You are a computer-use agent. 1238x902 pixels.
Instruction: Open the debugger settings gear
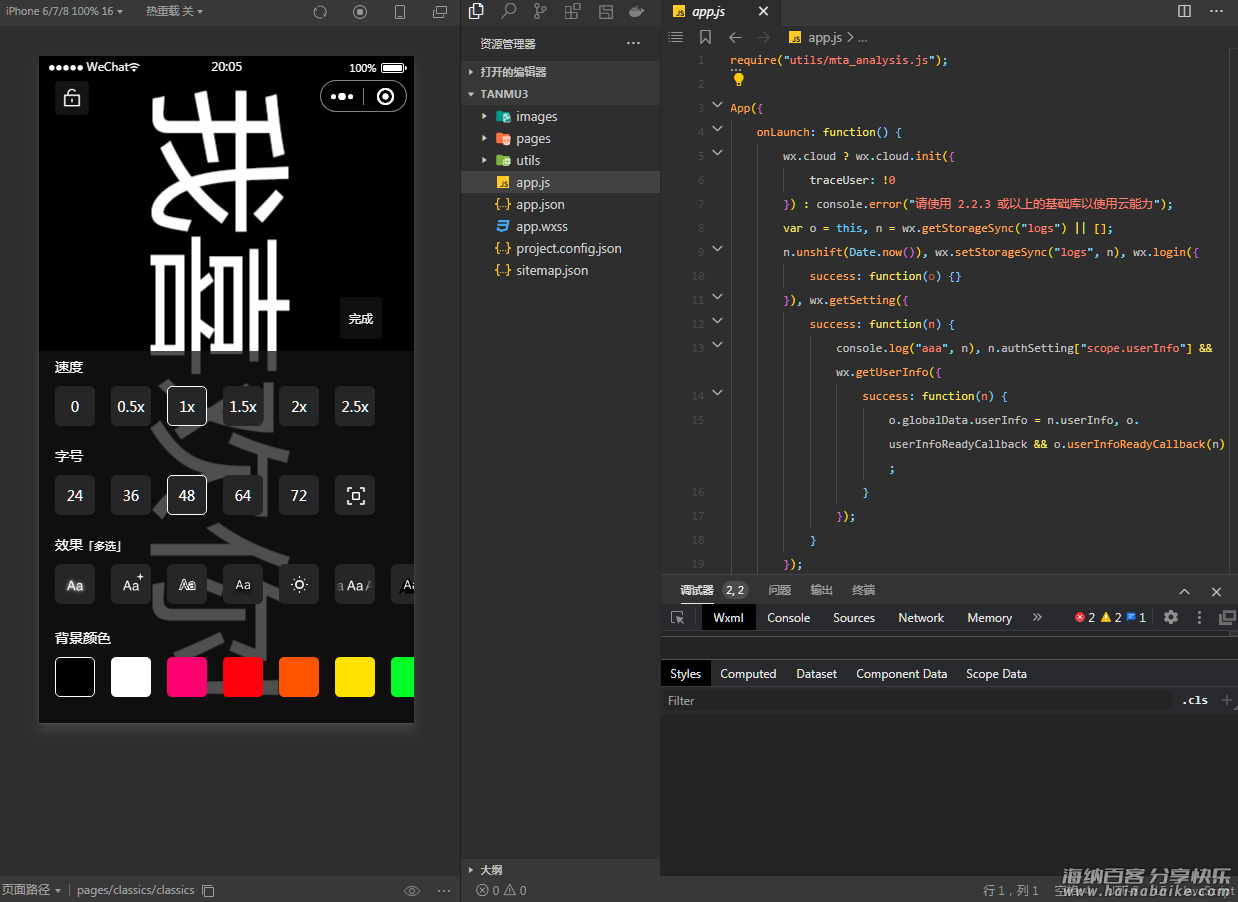(1171, 618)
